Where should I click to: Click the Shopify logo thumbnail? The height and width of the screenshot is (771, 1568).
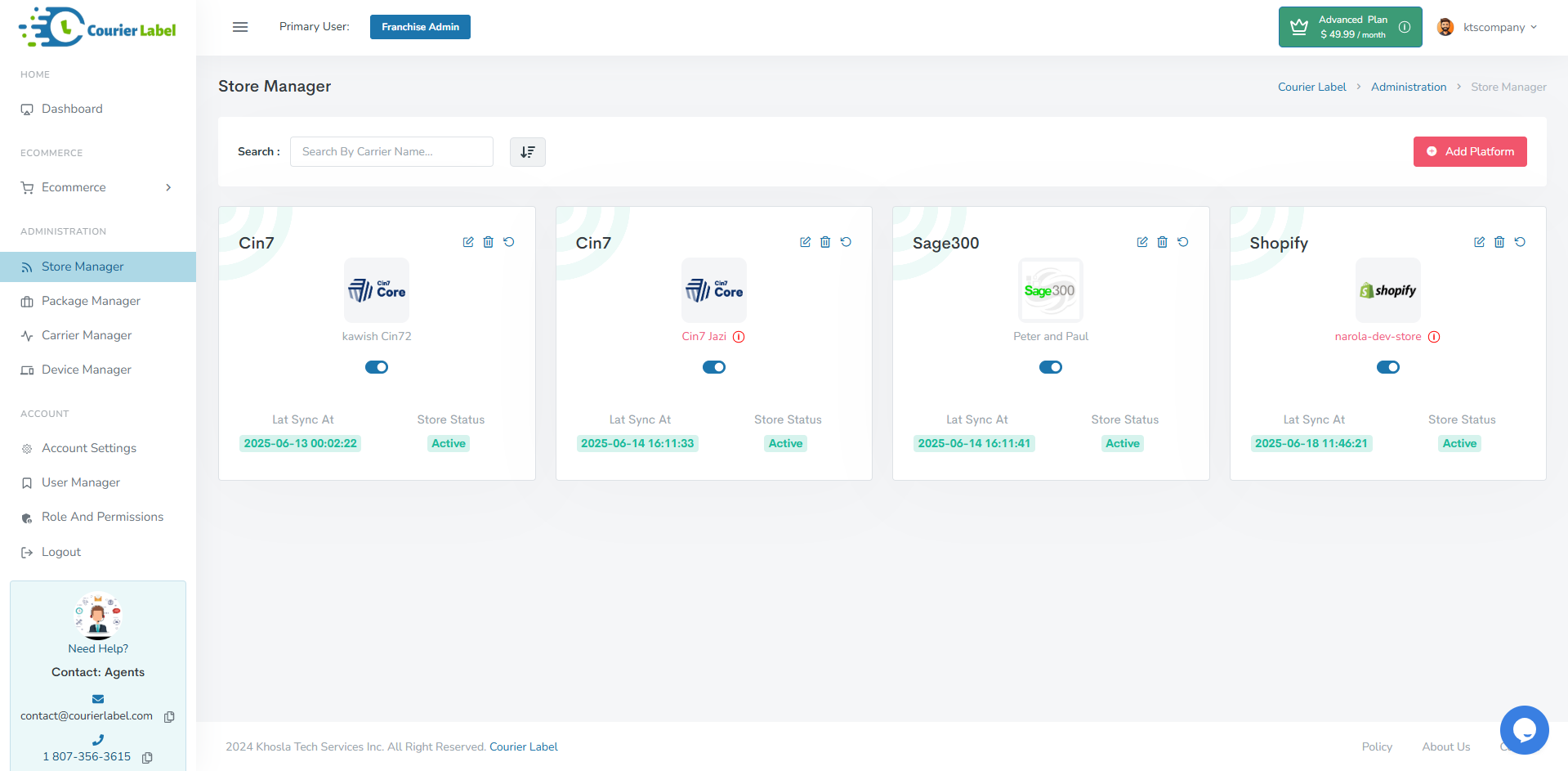tap(1388, 290)
